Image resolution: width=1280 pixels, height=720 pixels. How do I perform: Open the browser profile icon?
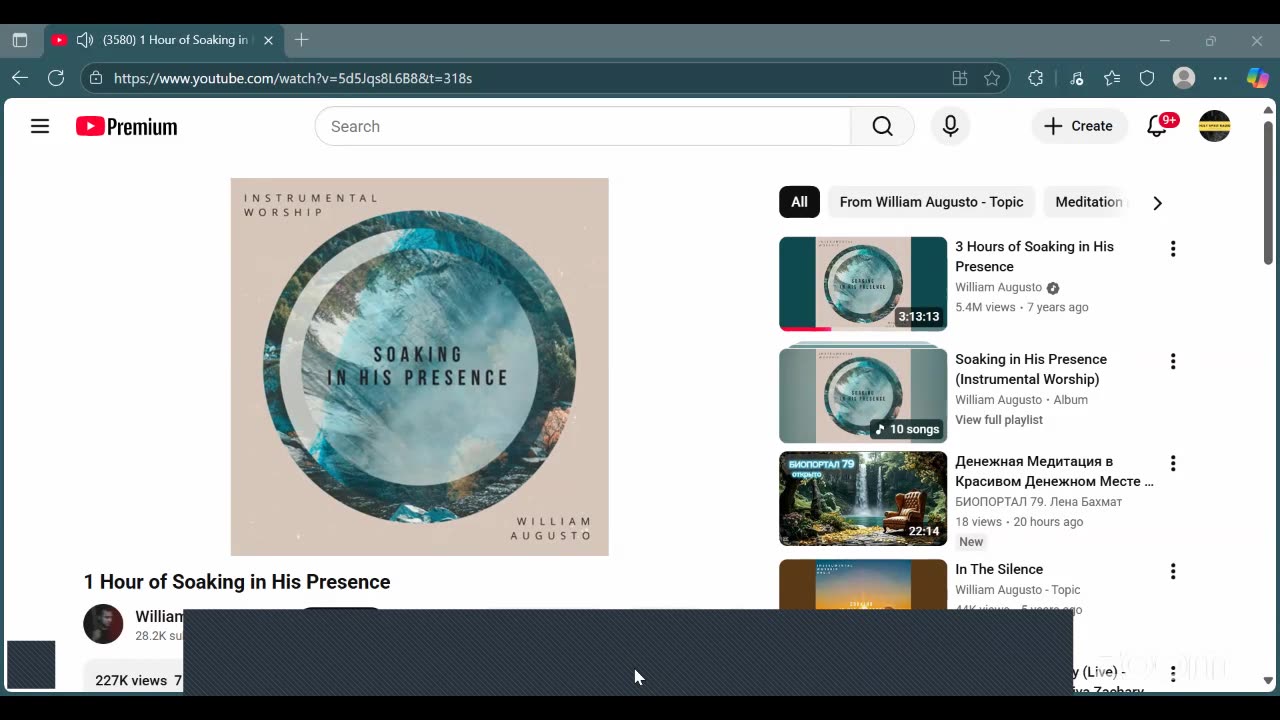pos(1184,78)
